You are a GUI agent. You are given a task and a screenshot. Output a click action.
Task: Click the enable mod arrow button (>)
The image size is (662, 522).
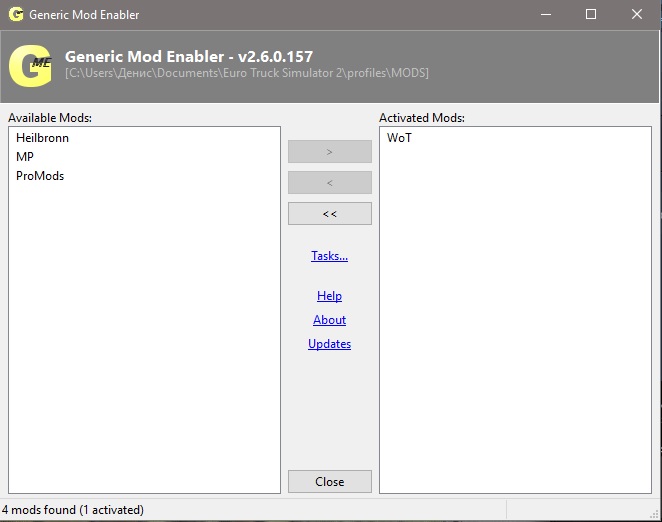pos(330,152)
